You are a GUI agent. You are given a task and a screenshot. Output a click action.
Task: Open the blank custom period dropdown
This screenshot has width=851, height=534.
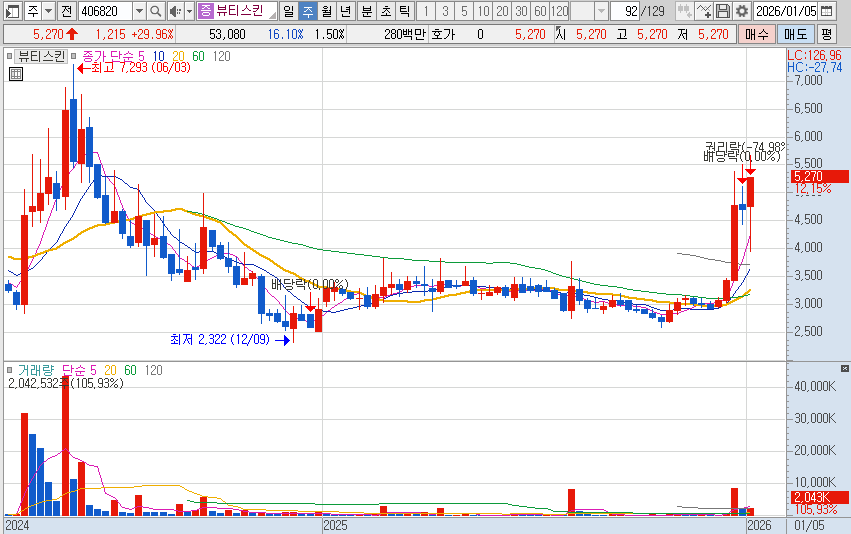pos(601,11)
